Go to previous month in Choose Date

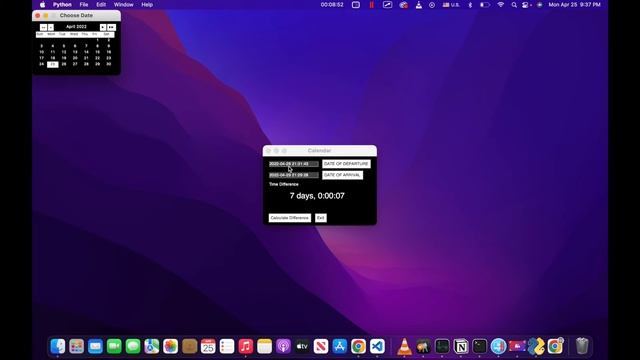coord(51,27)
